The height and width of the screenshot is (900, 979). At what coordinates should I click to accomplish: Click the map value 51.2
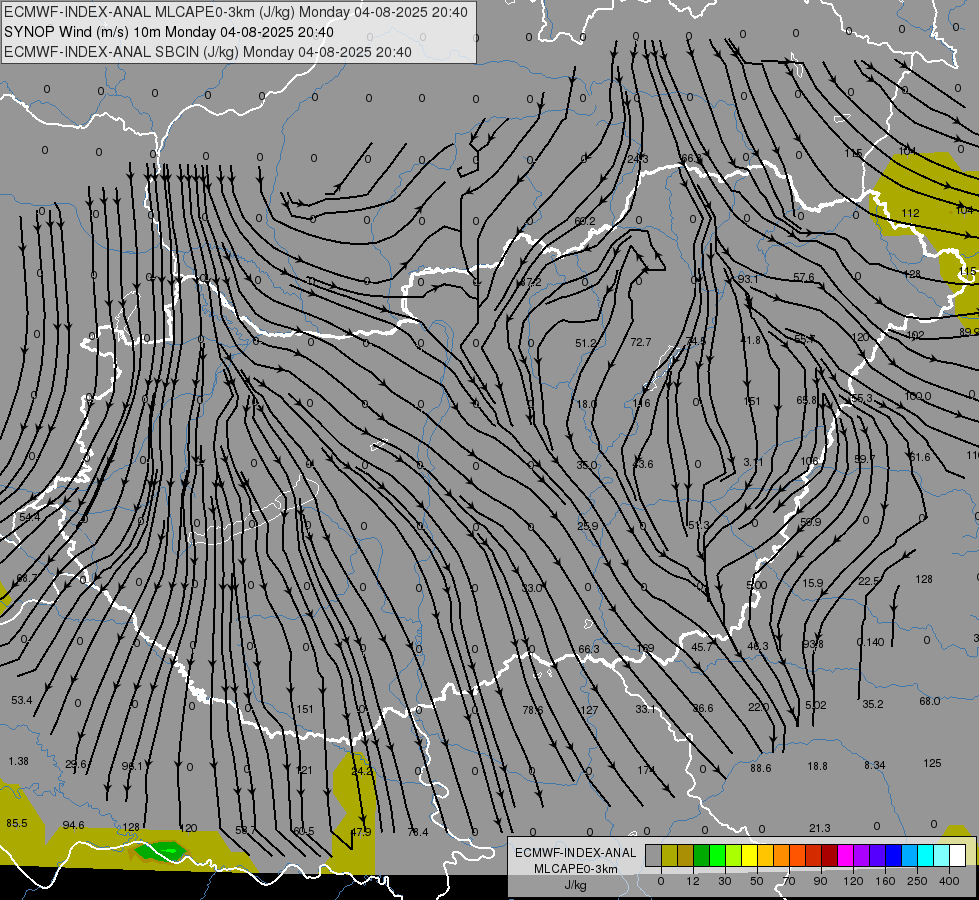pyautogui.click(x=586, y=344)
